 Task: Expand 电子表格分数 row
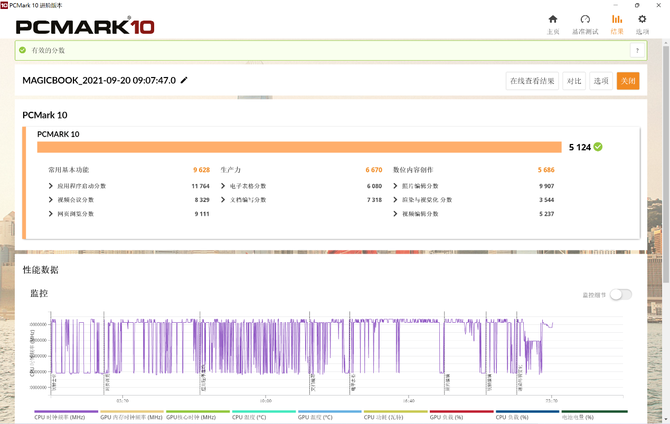[222, 186]
